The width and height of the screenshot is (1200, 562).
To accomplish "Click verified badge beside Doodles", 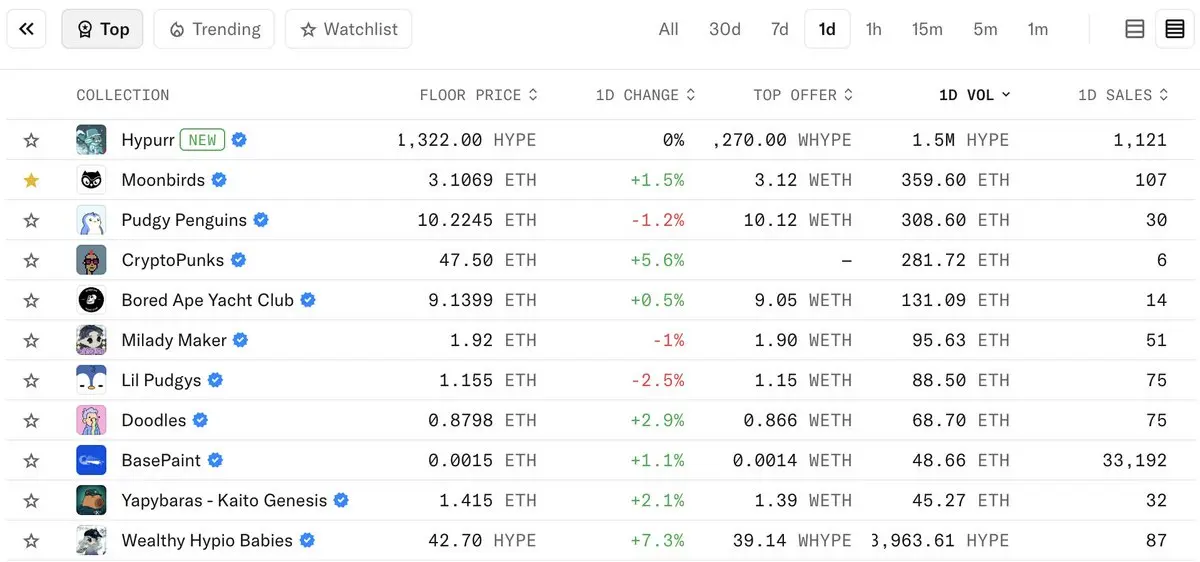I will [x=200, y=420].
